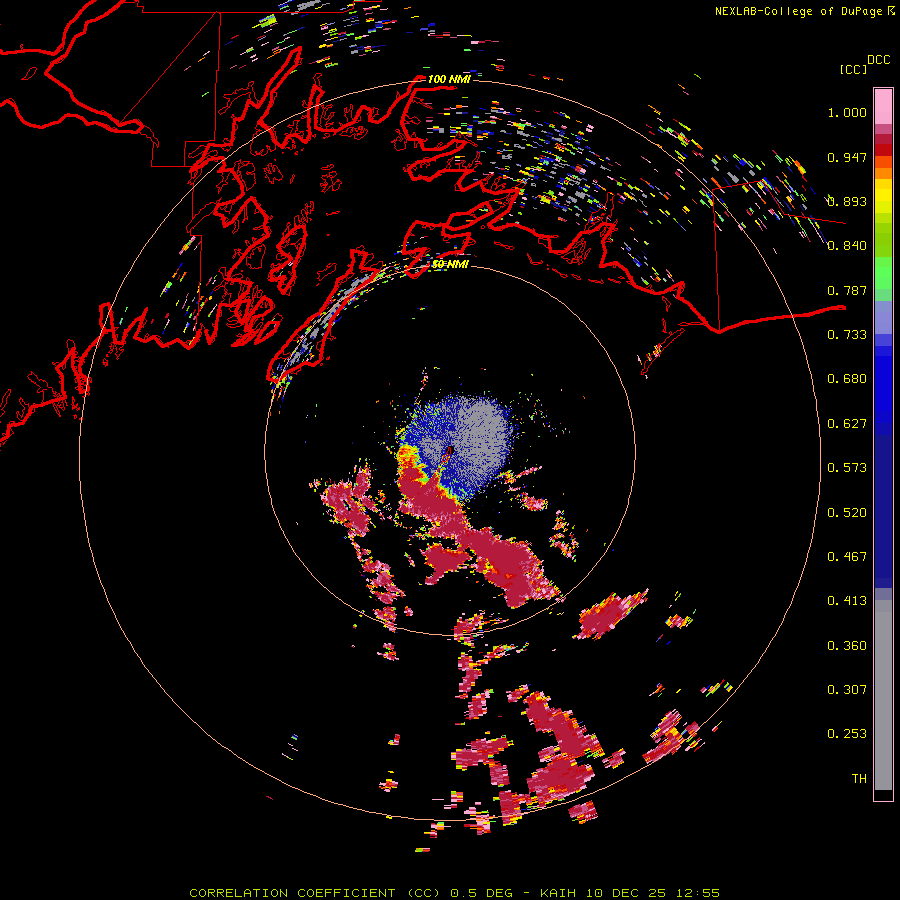Image resolution: width=900 pixels, height=900 pixels.
Task: Click the 0.947 scale value
Action: 847,157
